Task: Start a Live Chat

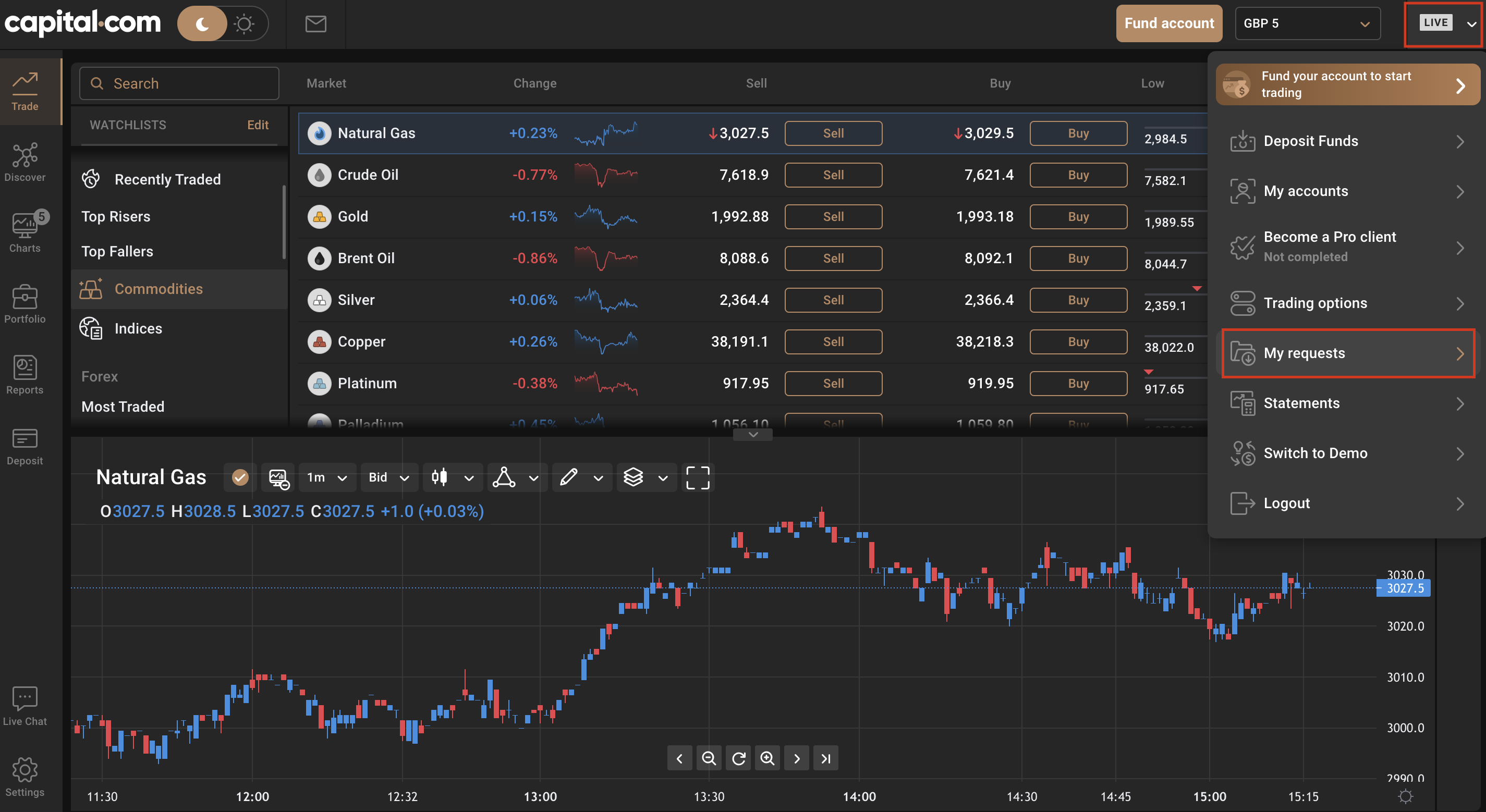Action: (25, 707)
